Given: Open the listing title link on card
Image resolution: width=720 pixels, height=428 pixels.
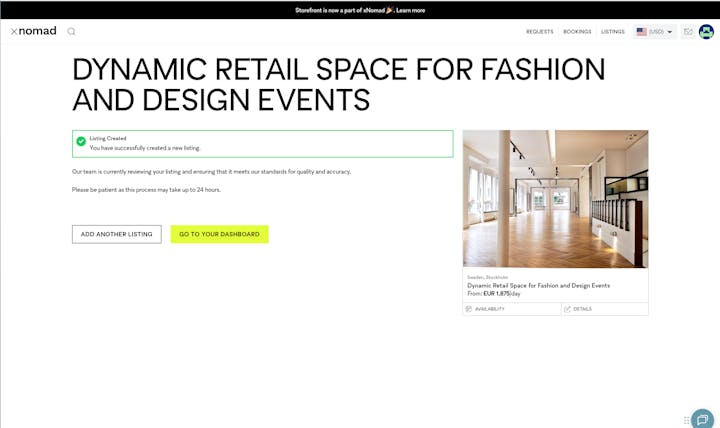Looking at the screenshot, I should point(538,285).
